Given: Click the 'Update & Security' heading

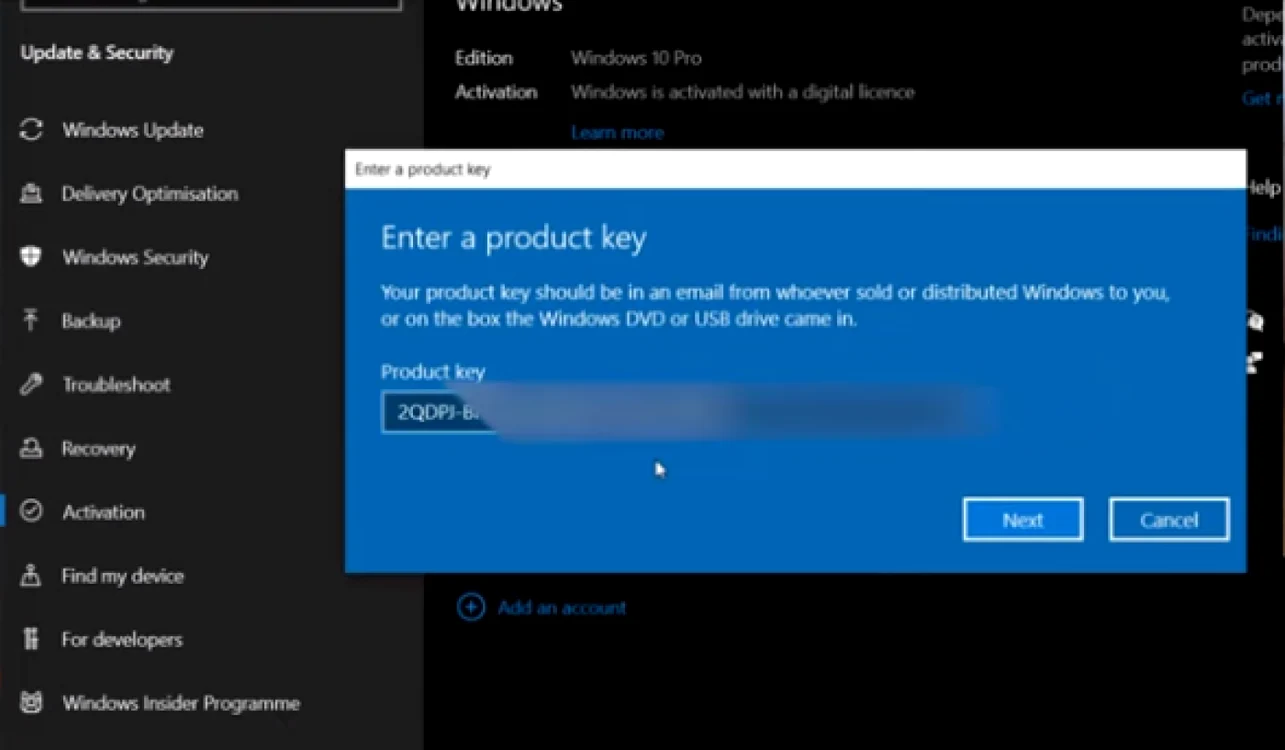Looking at the screenshot, I should pyautogui.click(x=97, y=53).
